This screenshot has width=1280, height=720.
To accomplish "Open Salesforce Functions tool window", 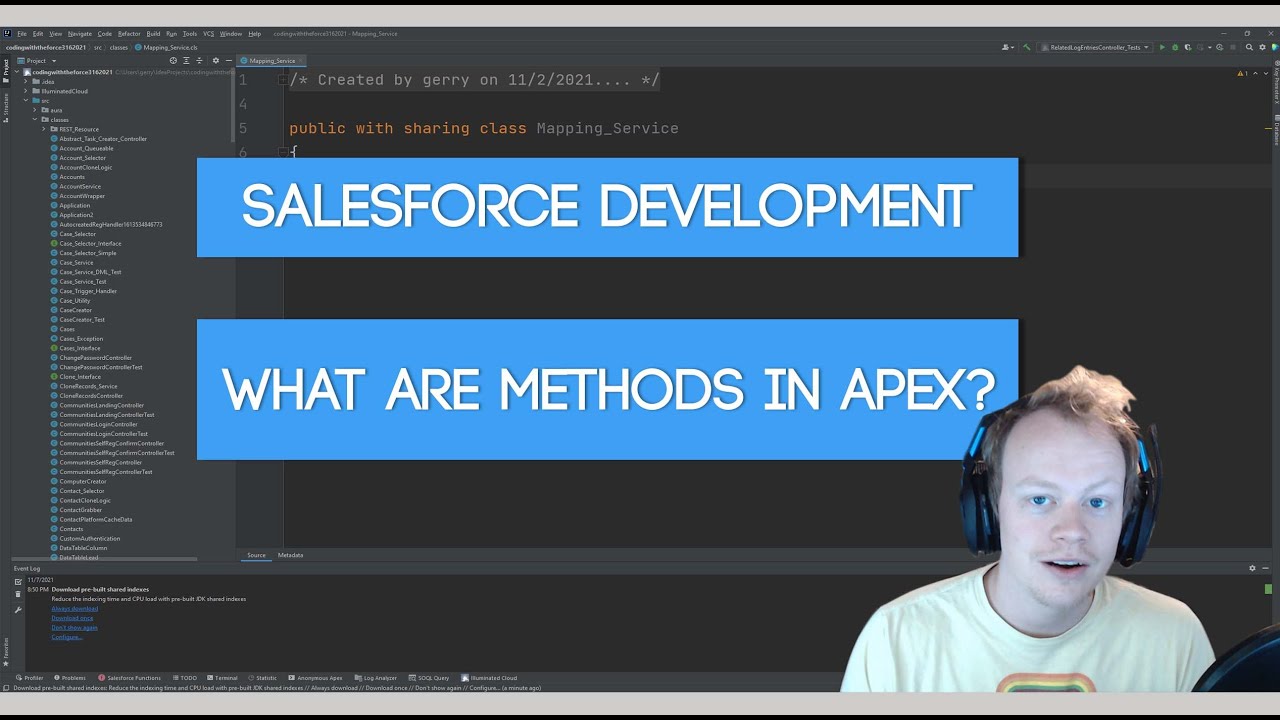I will pos(129,678).
